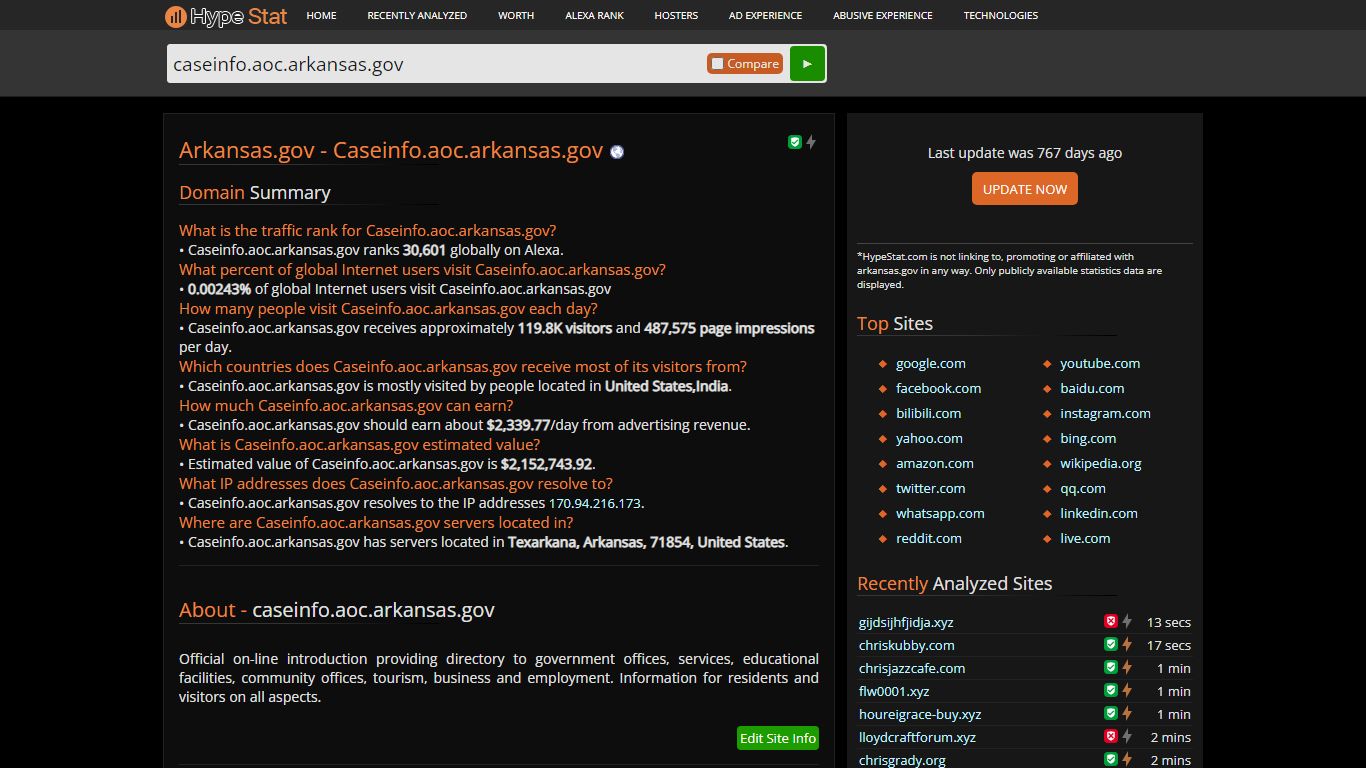
Task: Open google.com in Top Sites
Action: pos(931,363)
